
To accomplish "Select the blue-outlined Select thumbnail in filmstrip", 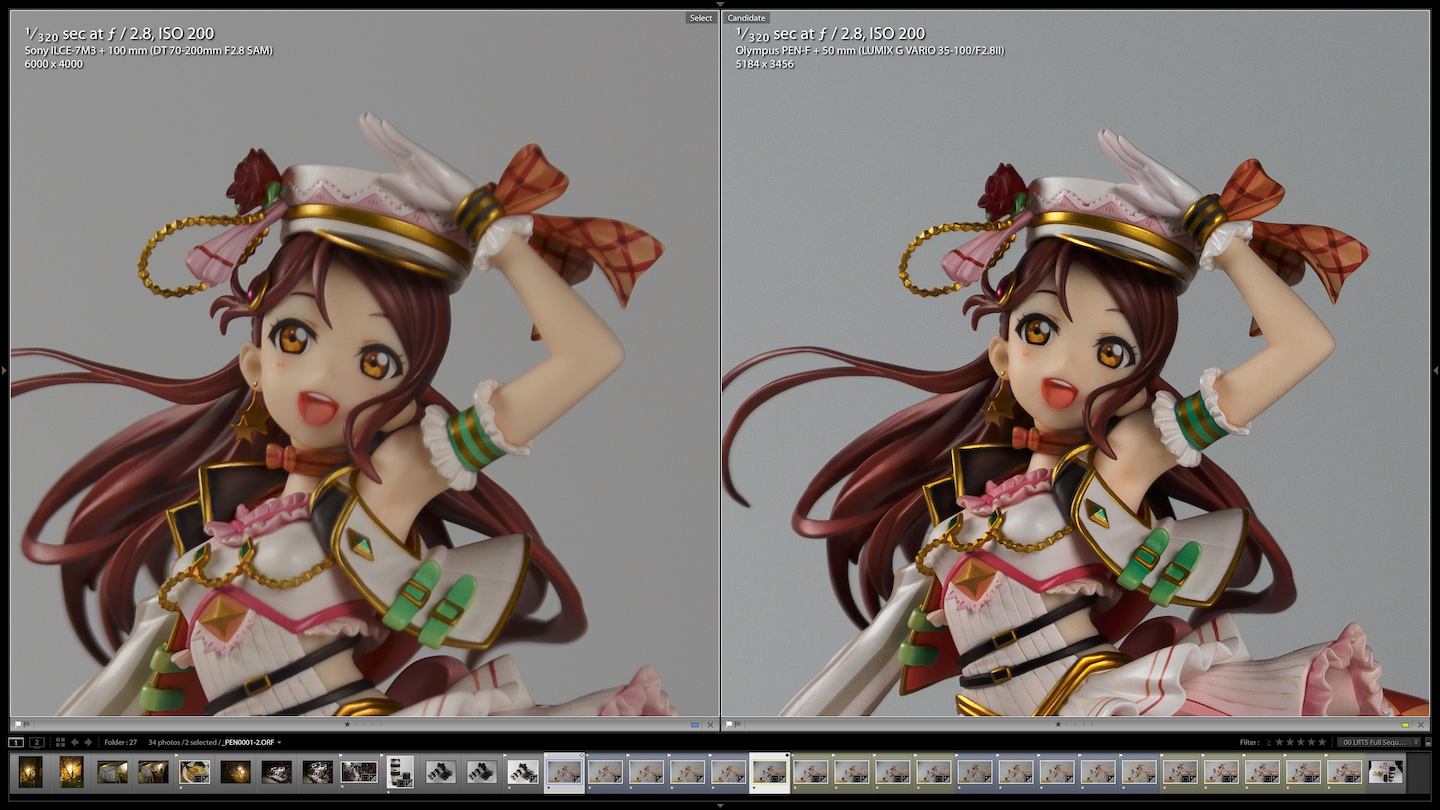I will [x=565, y=771].
